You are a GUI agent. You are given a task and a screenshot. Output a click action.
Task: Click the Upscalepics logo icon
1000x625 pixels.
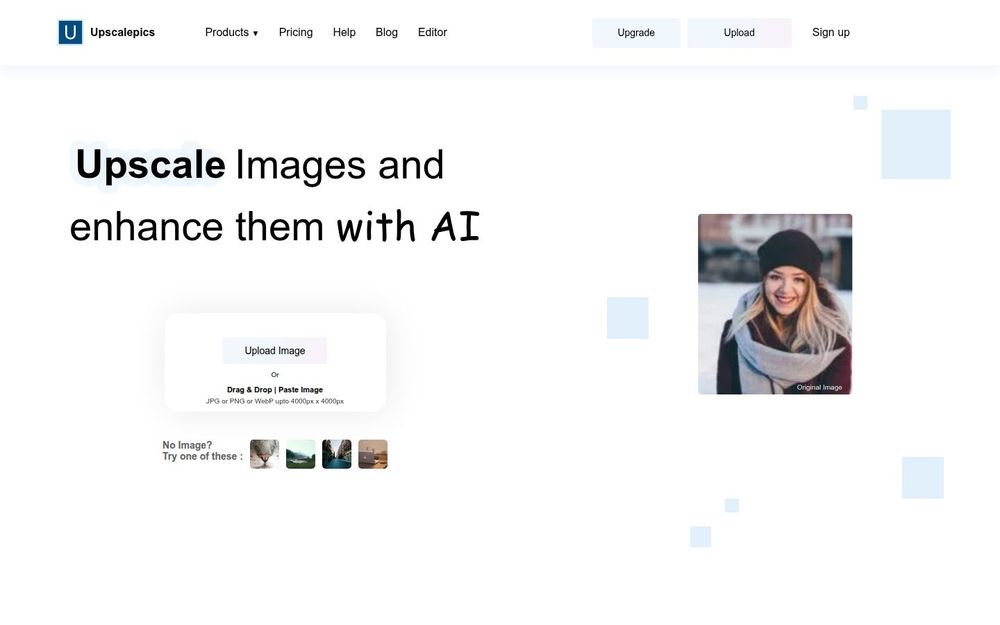(x=70, y=31)
